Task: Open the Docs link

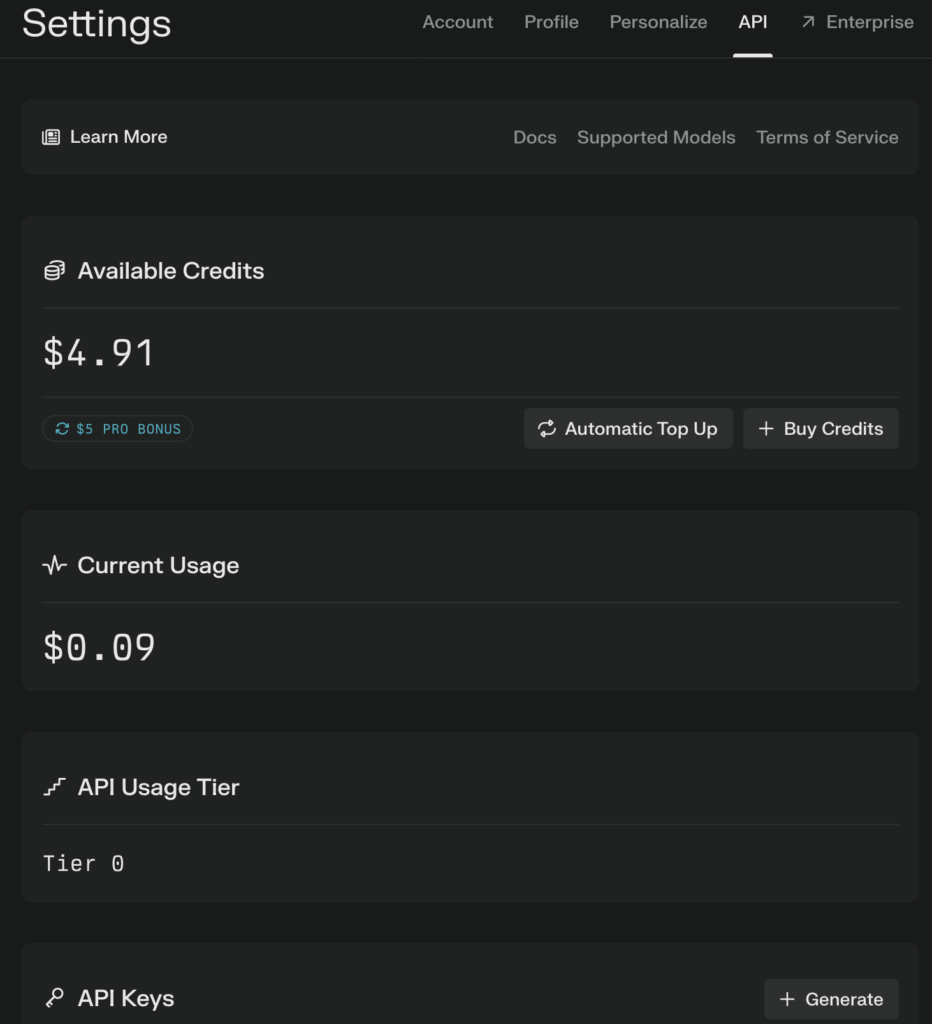Action: (x=535, y=138)
